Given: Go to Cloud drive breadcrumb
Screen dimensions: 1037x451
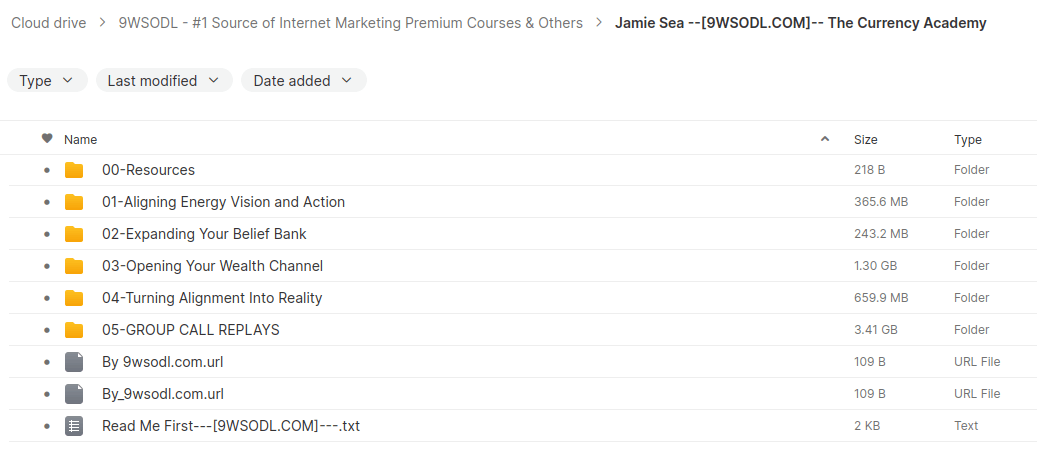Looking at the screenshot, I should point(49,23).
